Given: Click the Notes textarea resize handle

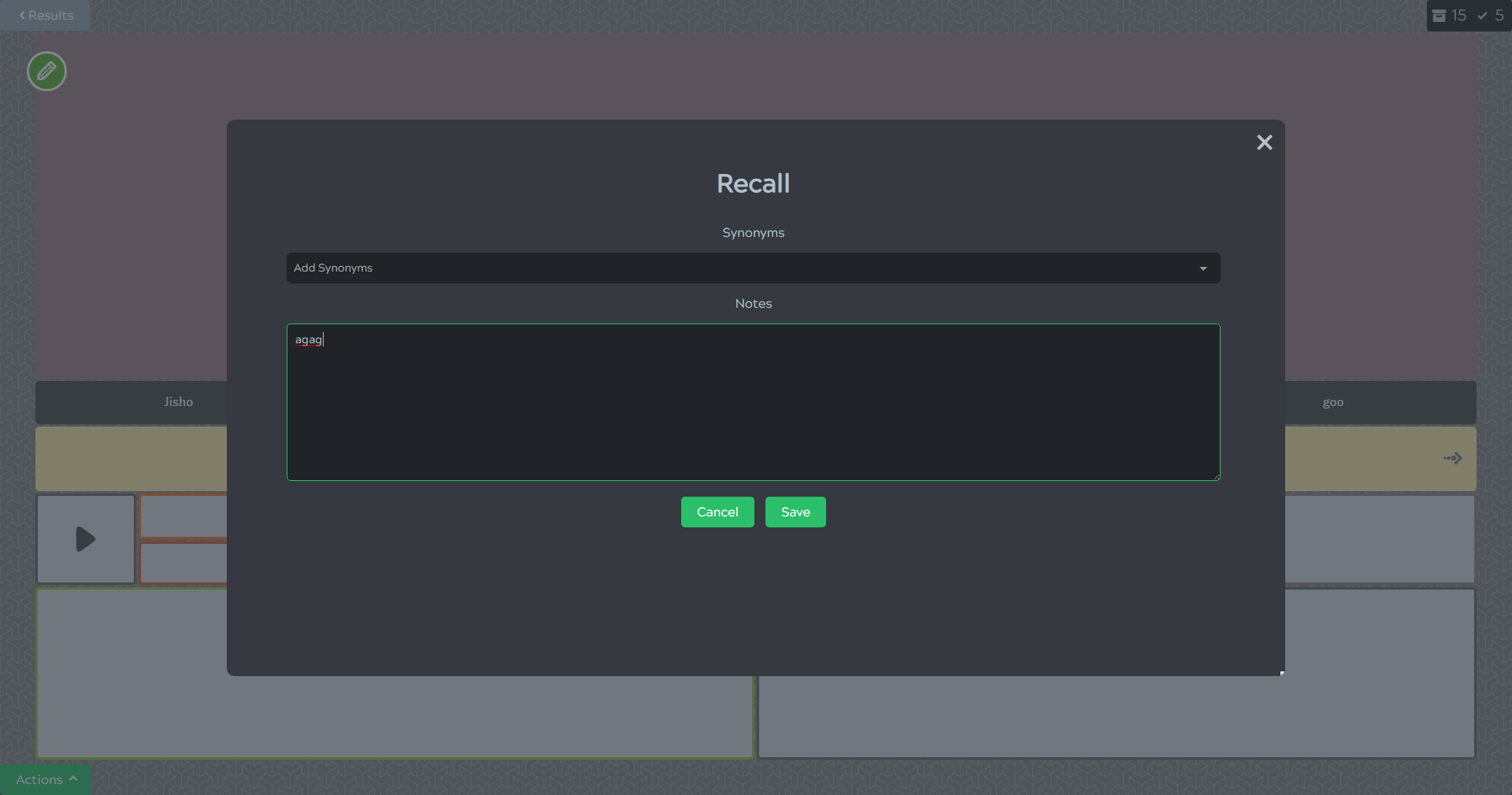Looking at the screenshot, I should (1216, 476).
